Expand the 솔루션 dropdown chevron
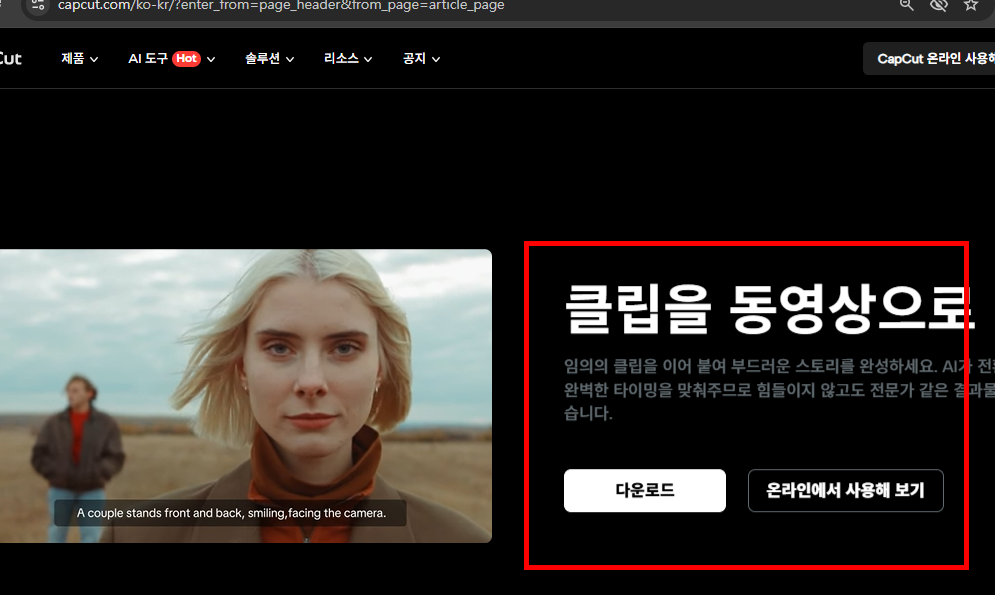This screenshot has height=595, width=995. point(290,58)
